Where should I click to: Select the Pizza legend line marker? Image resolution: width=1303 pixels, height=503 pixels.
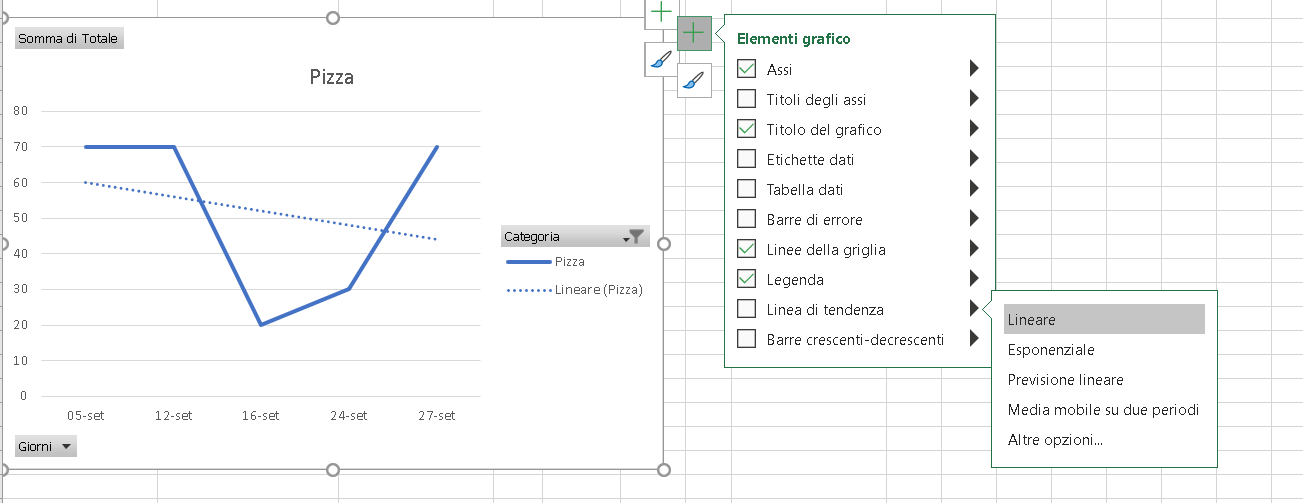click(528, 262)
